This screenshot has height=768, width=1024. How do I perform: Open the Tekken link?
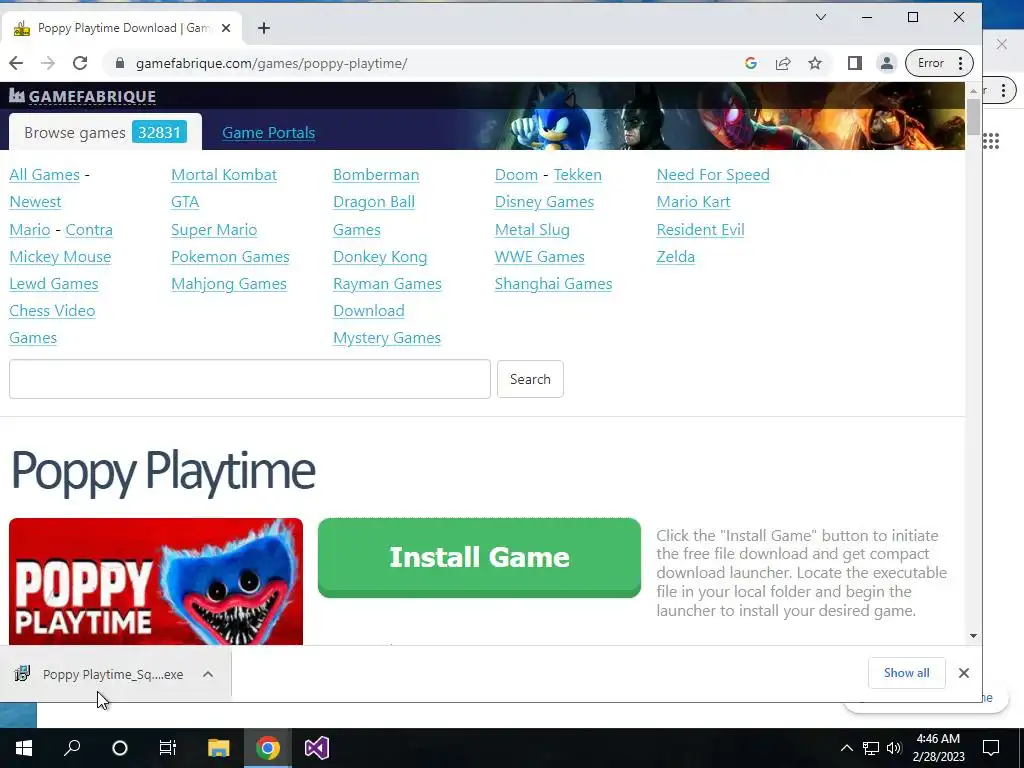pos(577,175)
